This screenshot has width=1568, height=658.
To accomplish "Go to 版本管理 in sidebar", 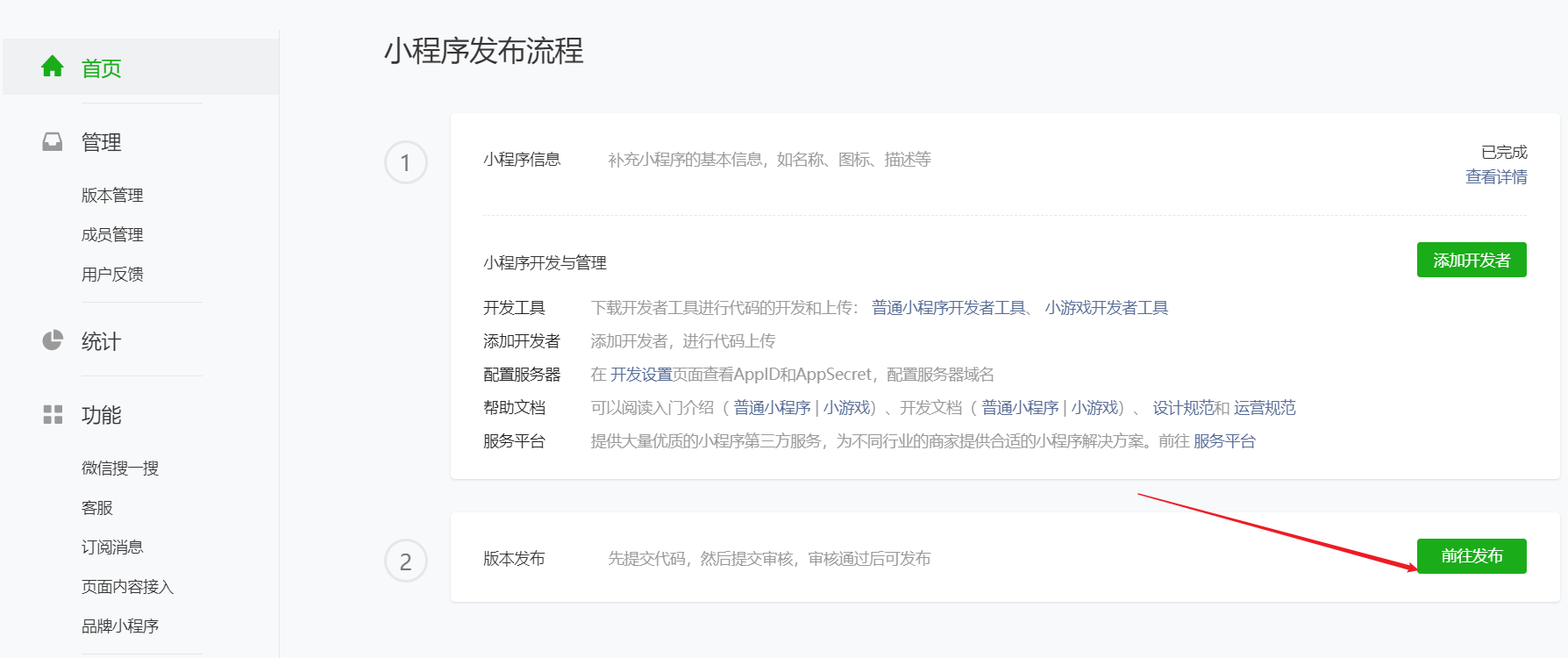I will 112,195.
